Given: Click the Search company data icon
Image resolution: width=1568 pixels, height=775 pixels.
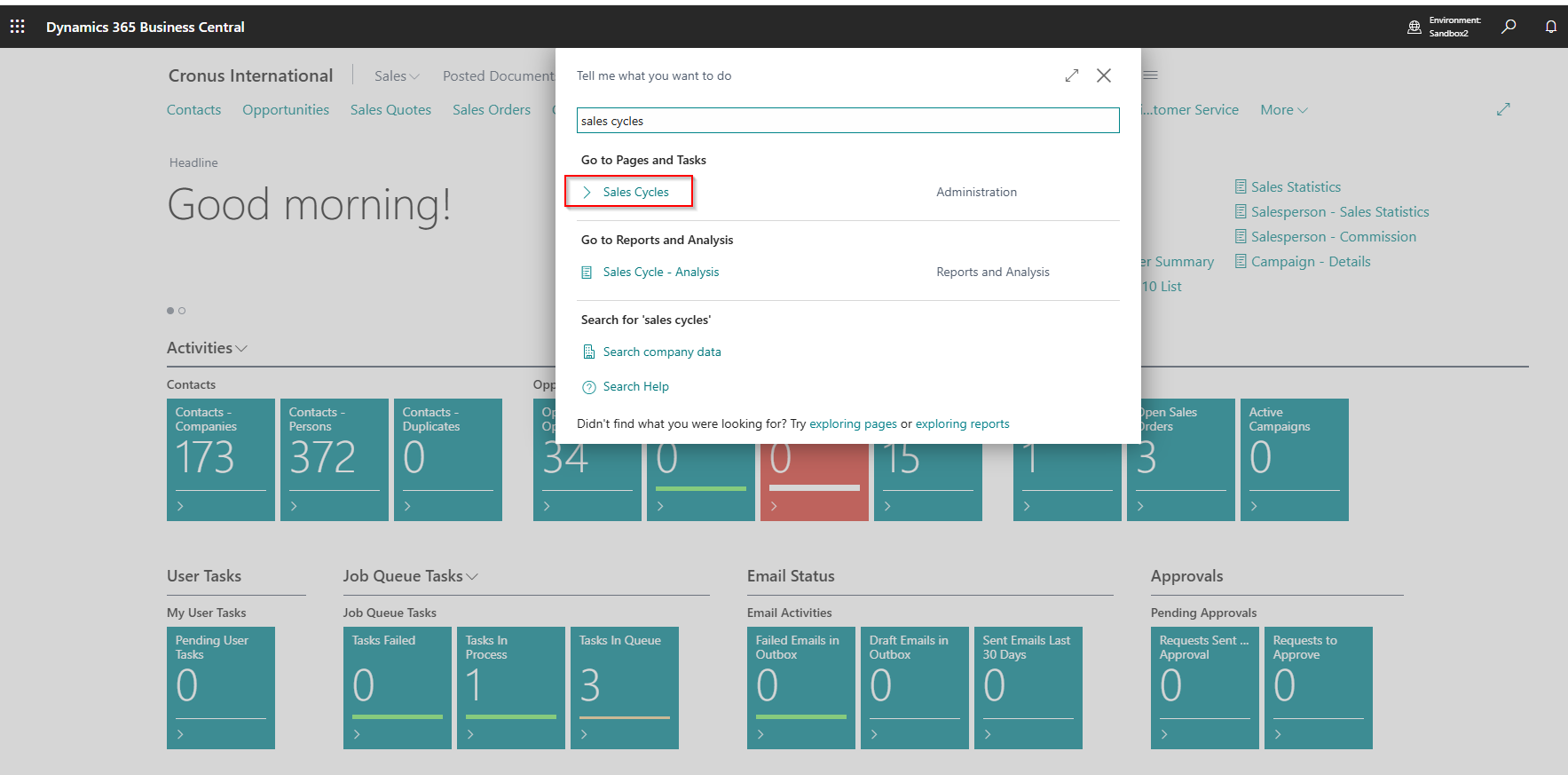Looking at the screenshot, I should (588, 352).
